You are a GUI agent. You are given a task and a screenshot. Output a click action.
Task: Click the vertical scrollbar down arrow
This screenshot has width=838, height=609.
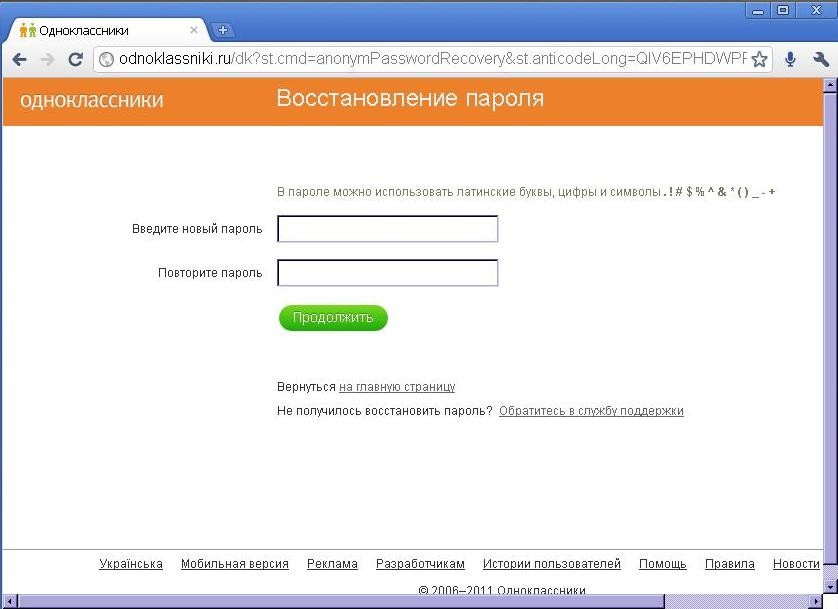[x=830, y=587]
